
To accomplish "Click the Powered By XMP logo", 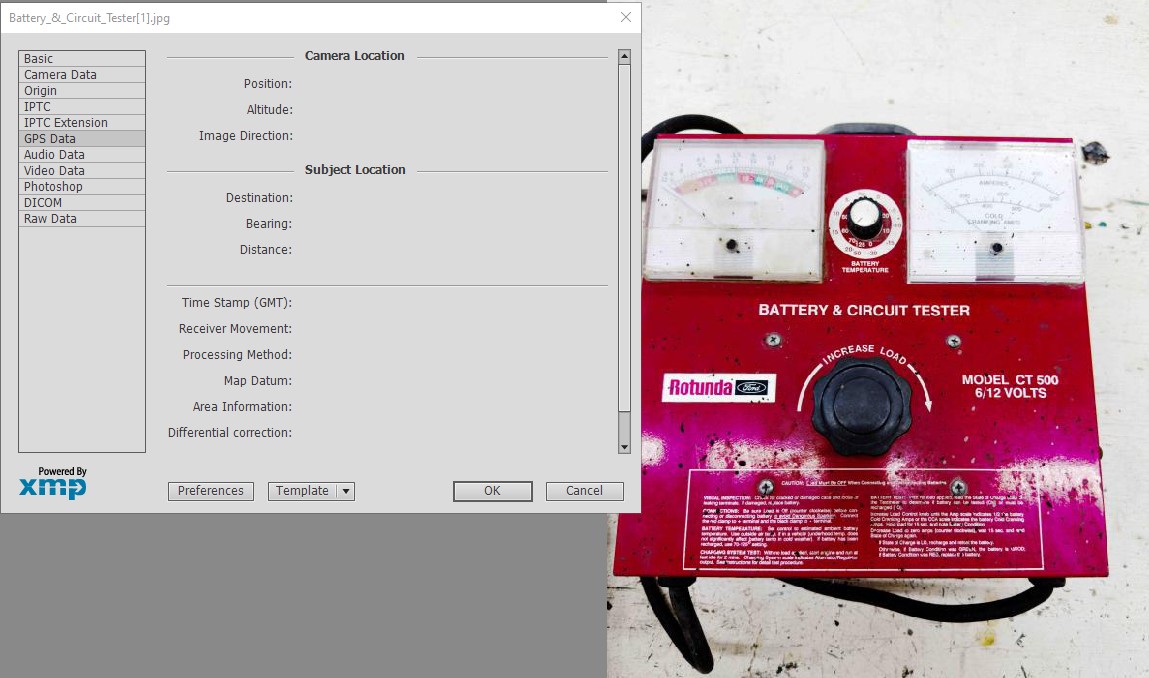I will click(x=53, y=483).
